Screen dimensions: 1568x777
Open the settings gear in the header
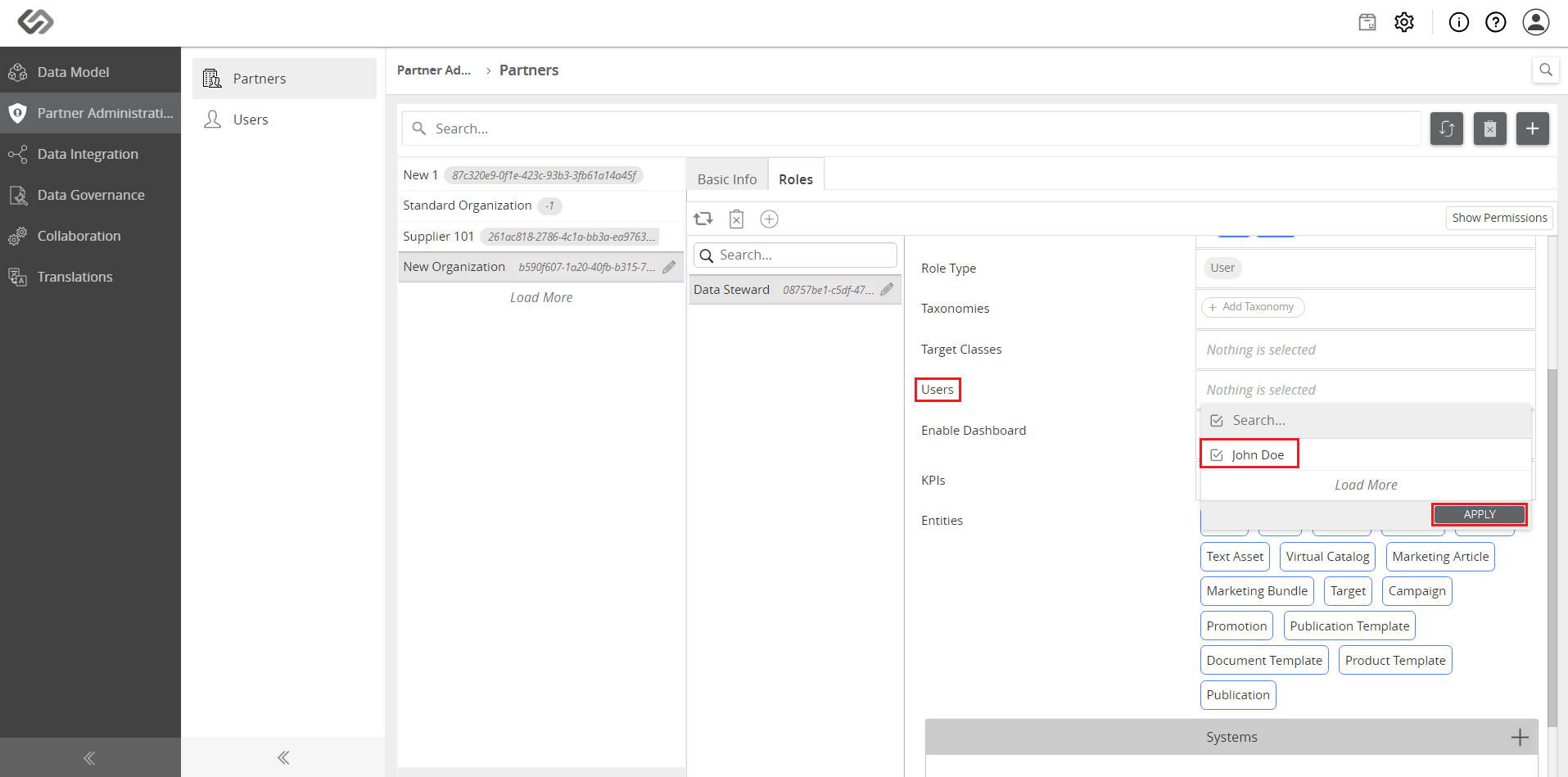click(1404, 22)
